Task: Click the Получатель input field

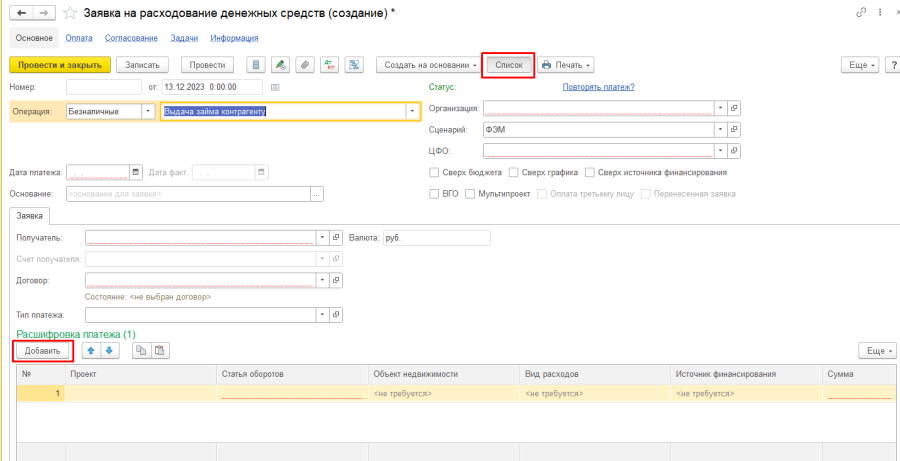Action: tap(200, 238)
